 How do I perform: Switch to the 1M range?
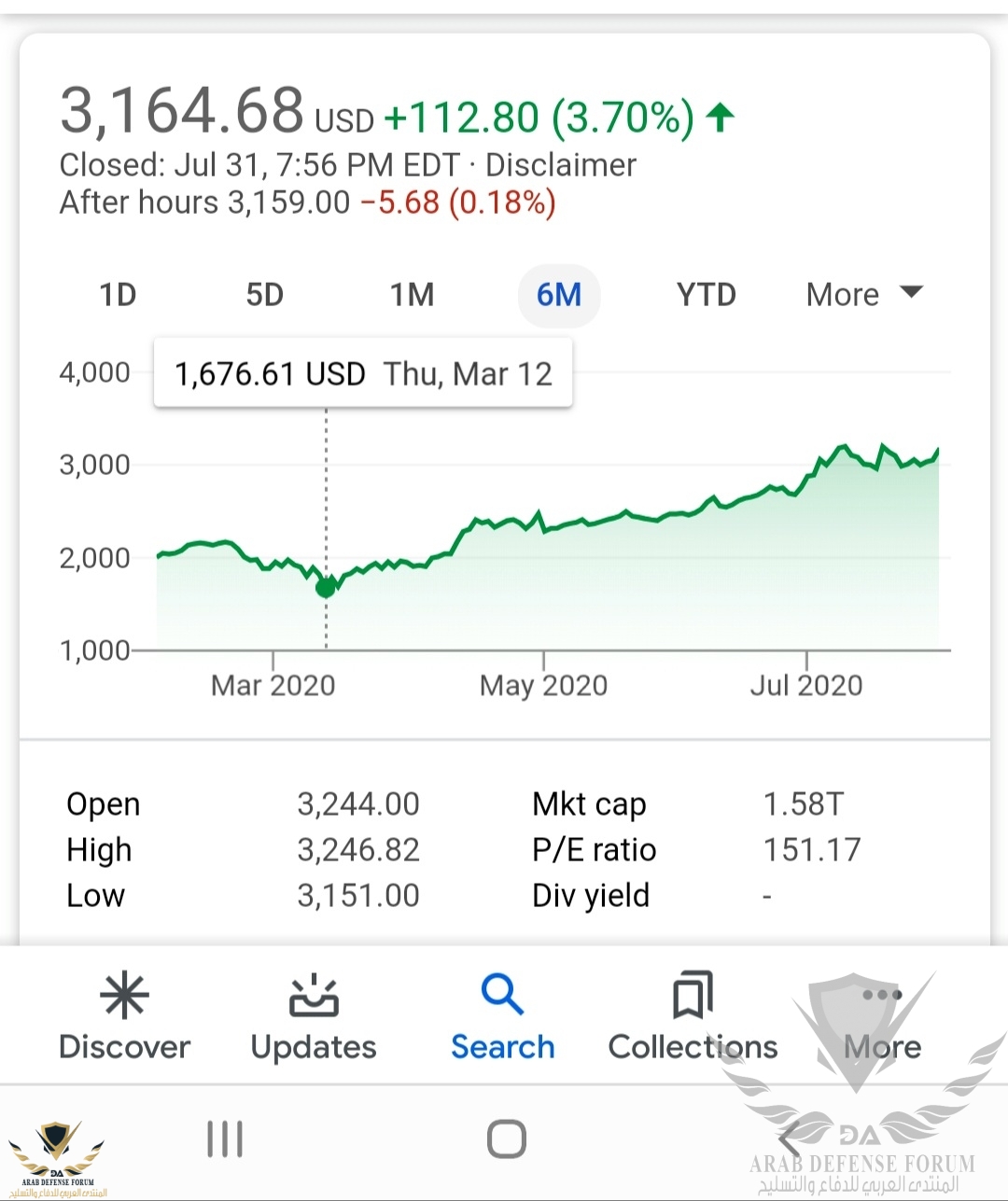(x=412, y=295)
